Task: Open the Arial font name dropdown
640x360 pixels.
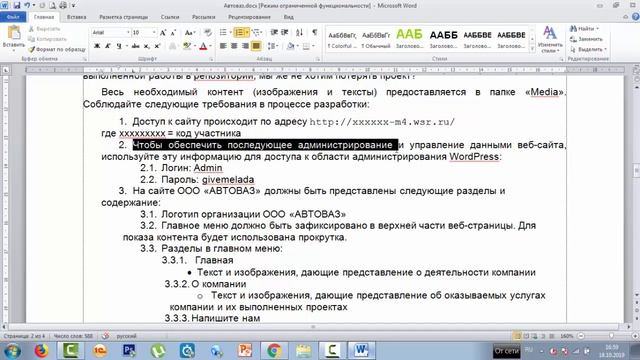Action: click(128, 32)
